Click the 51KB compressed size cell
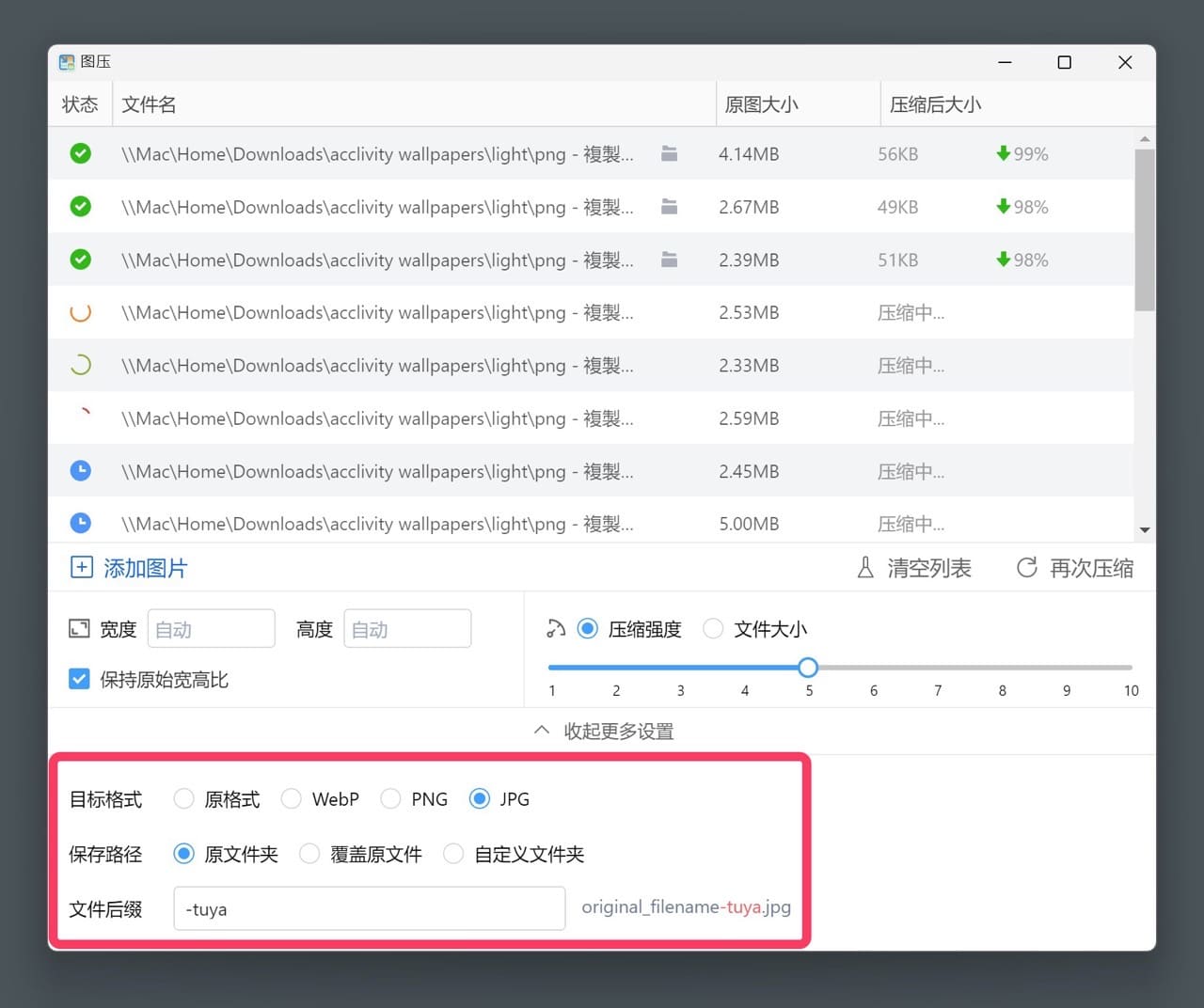The width and height of the screenshot is (1204, 1008). coord(897,260)
